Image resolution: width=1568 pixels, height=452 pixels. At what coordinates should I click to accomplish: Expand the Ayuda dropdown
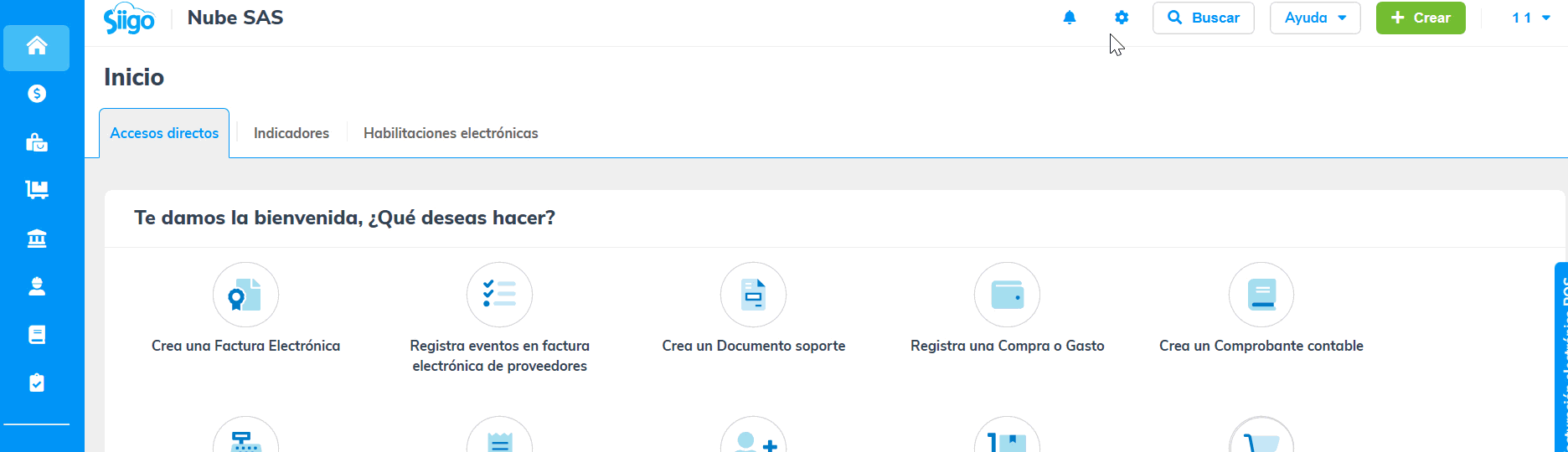pos(1315,18)
